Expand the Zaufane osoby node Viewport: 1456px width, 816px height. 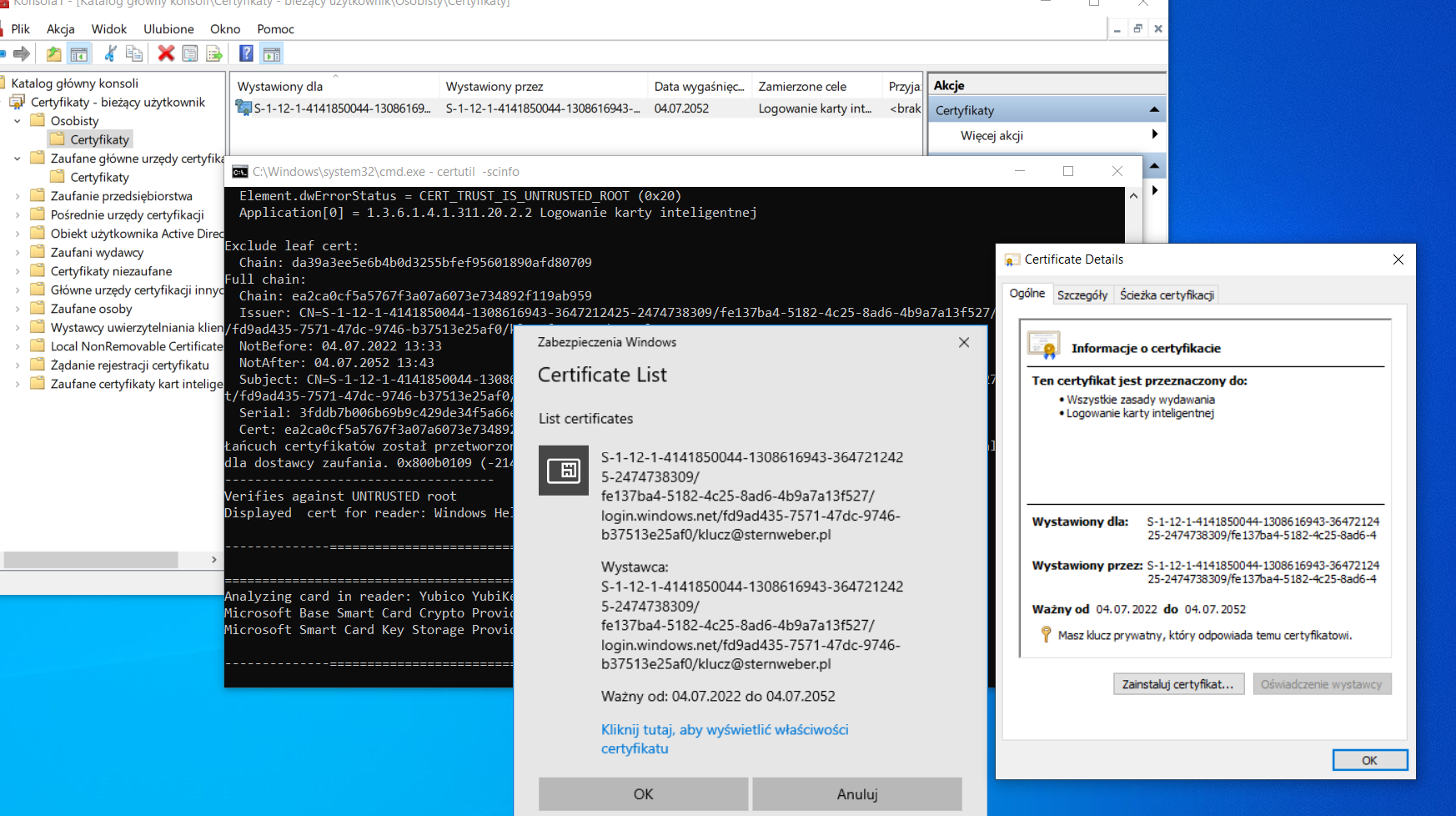[18, 309]
